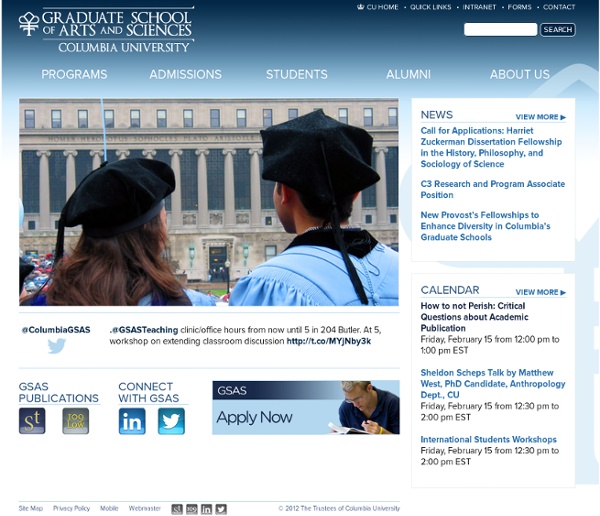Go to the Alumni navigation item
Viewport: 600px width, 516px height.
pos(408,74)
